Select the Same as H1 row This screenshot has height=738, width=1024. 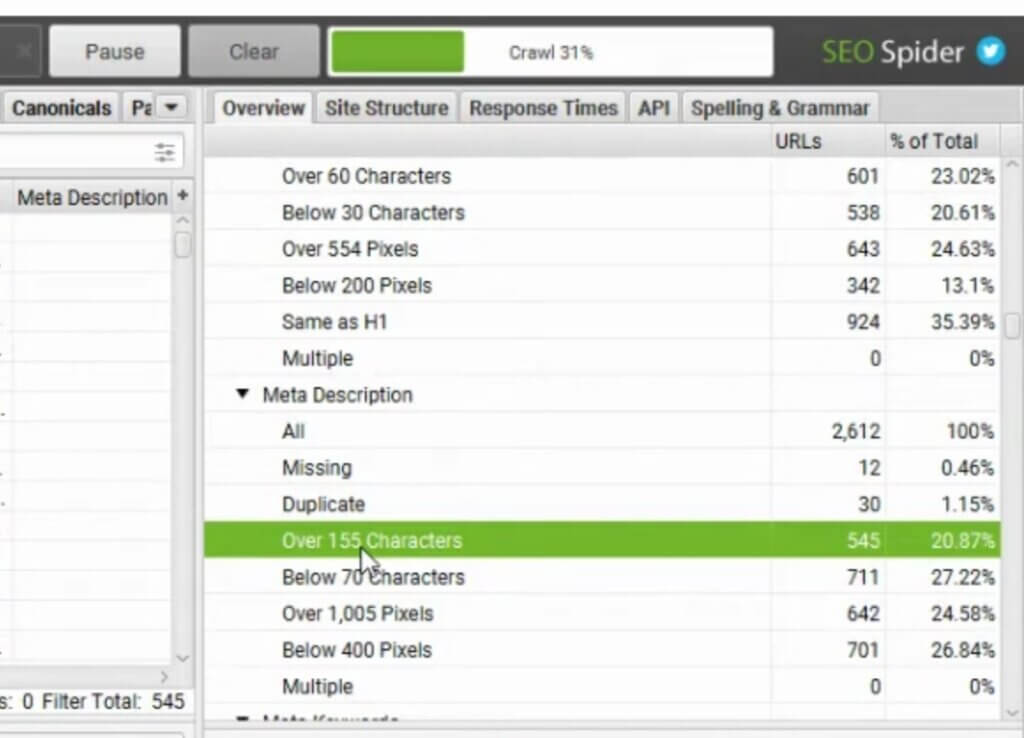click(x=602, y=322)
